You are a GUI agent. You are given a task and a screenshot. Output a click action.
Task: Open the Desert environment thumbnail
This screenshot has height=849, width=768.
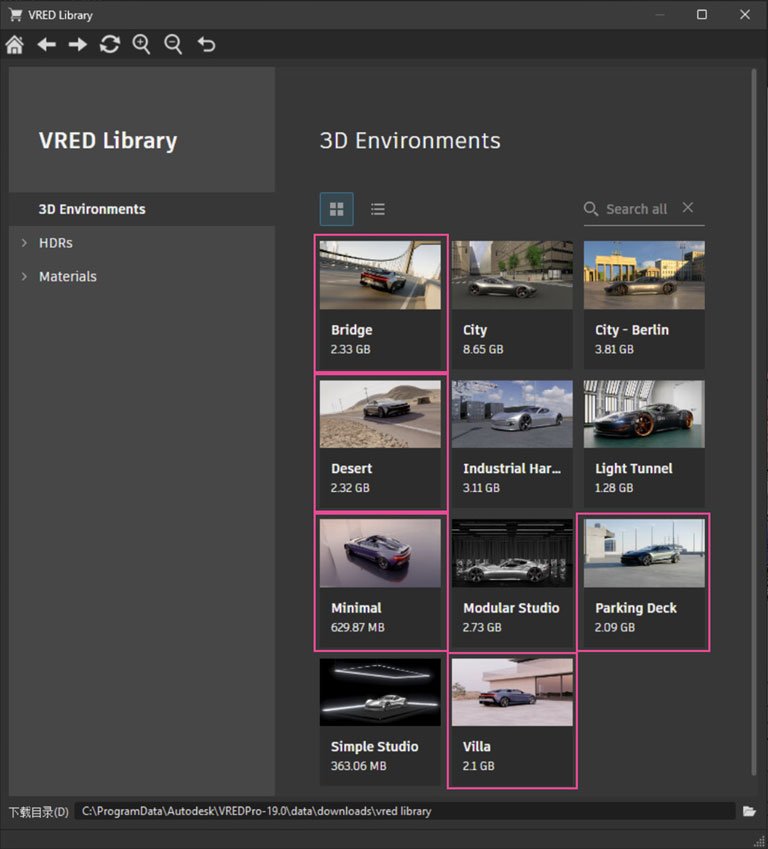coord(380,414)
